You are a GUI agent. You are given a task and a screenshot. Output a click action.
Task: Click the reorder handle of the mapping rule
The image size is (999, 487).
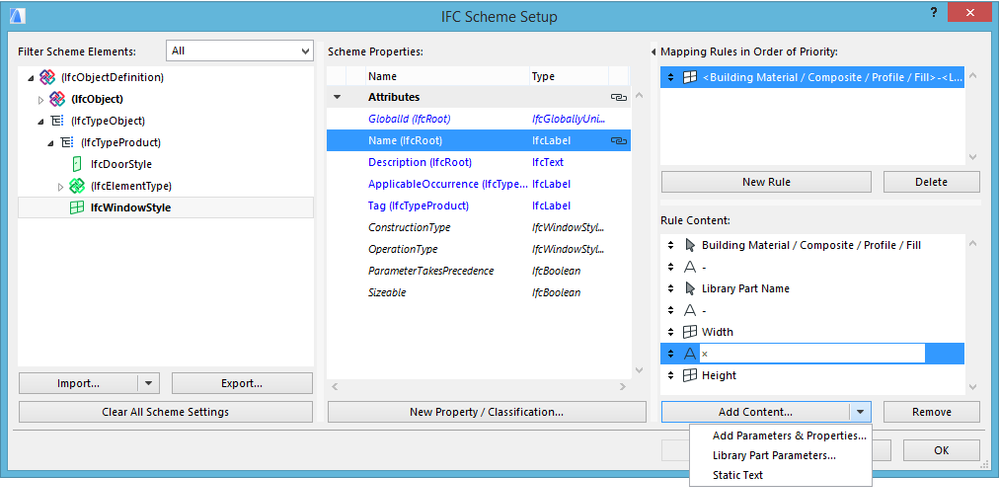(x=670, y=77)
